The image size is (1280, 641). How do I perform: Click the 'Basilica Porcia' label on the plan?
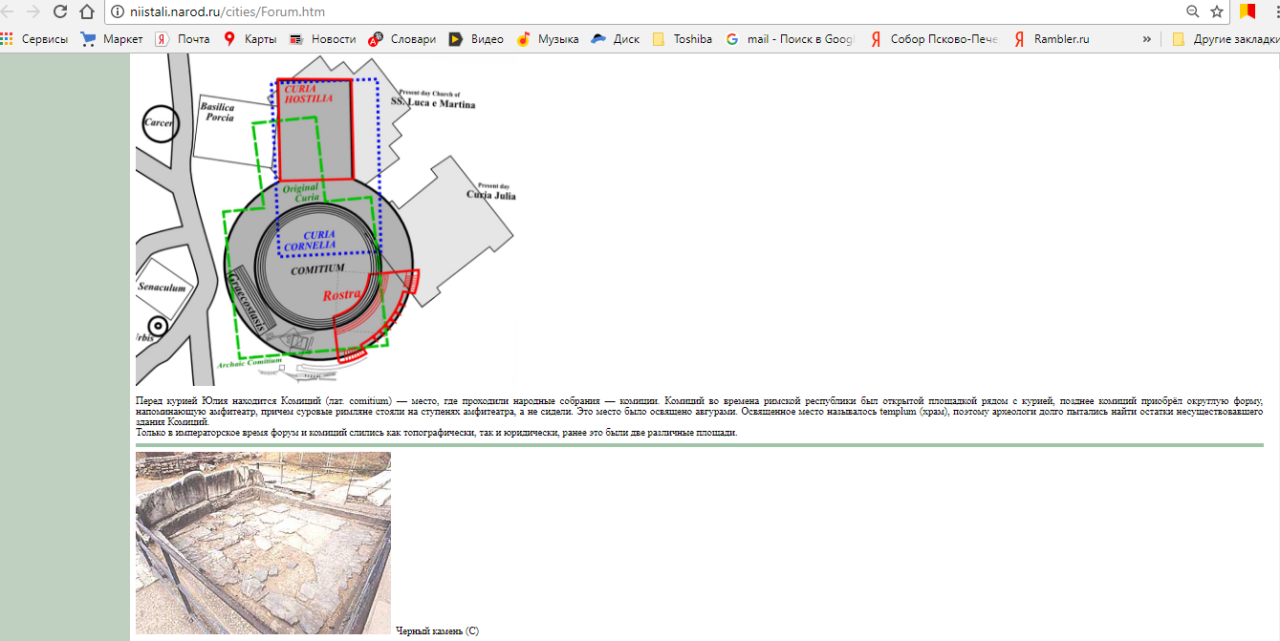pos(218,112)
